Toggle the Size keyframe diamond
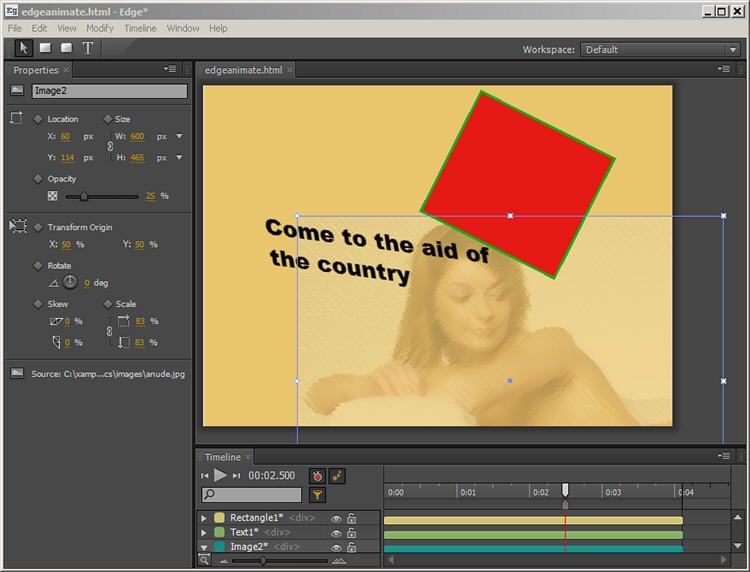Image resolution: width=750 pixels, height=572 pixels. click(108, 119)
